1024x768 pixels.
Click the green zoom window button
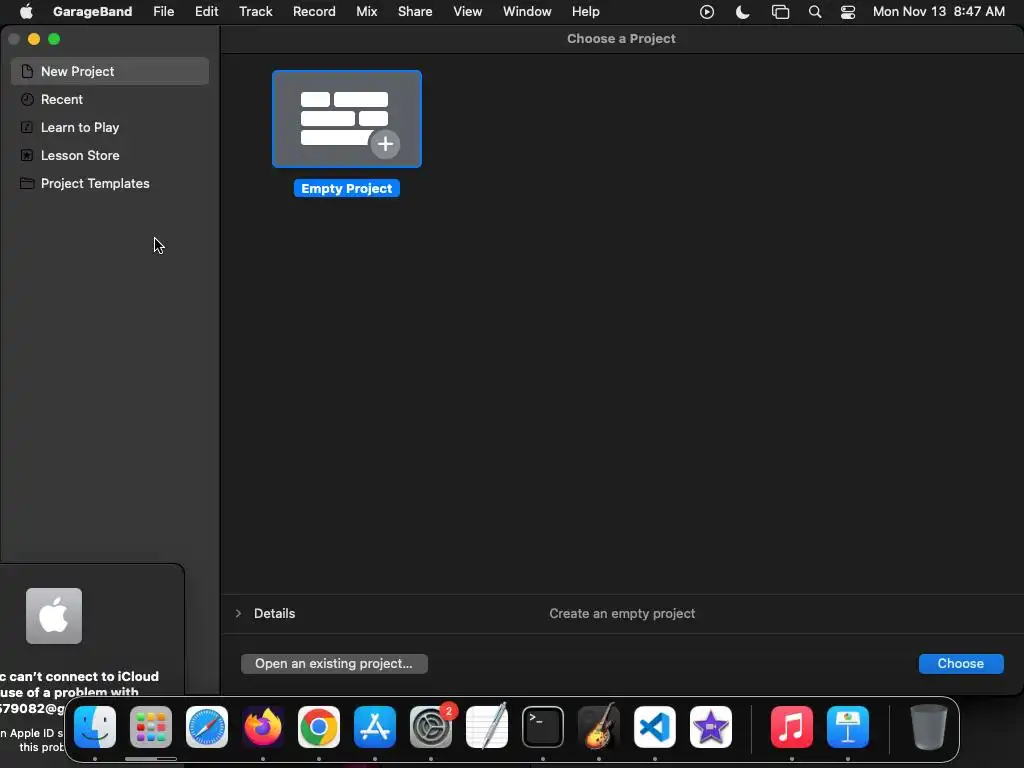(54, 39)
